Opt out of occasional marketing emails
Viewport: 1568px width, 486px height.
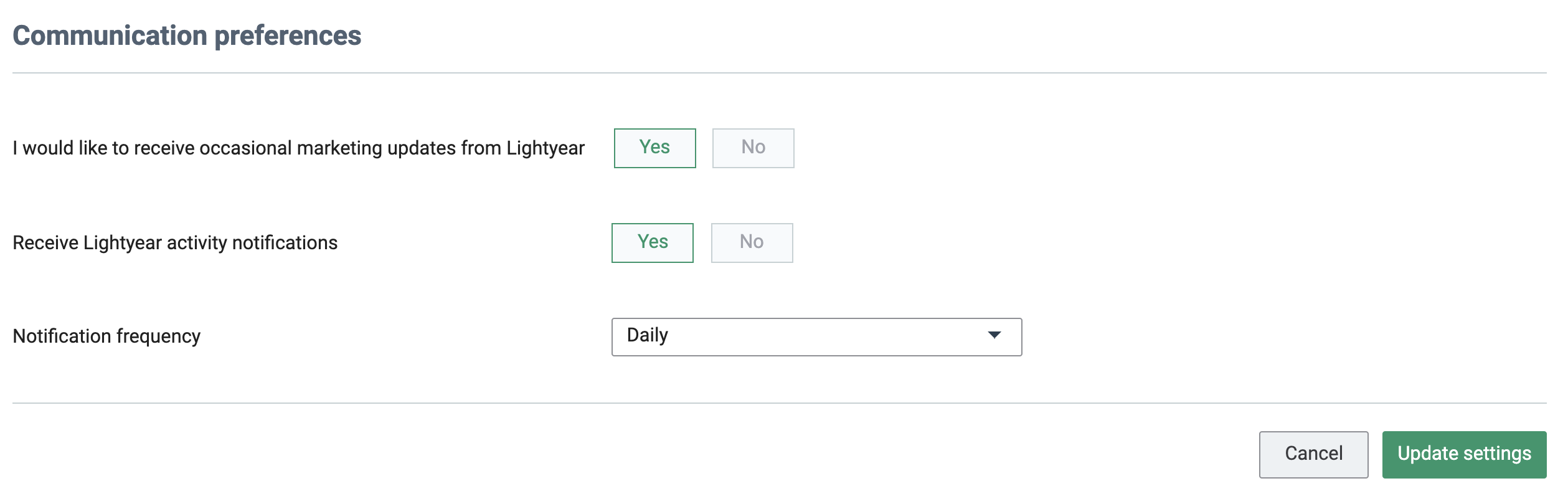(753, 148)
